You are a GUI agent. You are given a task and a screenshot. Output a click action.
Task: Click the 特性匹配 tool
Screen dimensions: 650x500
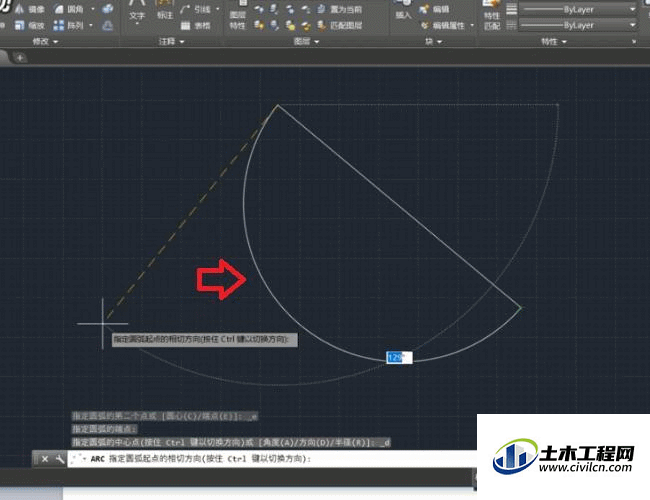492,17
